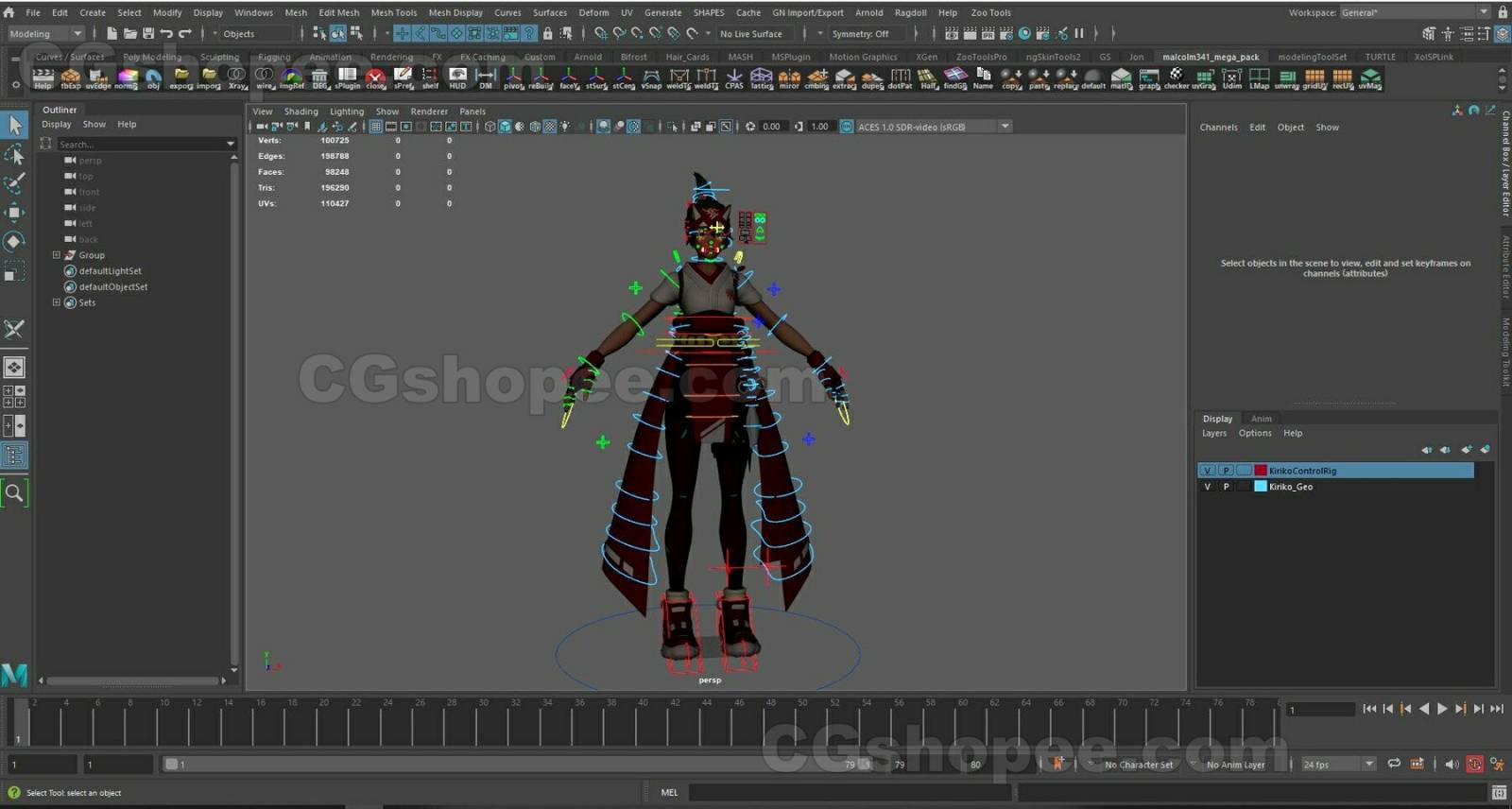Open the No Character Set dropdown
The height and width of the screenshot is (809, 1512).
coord(1139,765)
